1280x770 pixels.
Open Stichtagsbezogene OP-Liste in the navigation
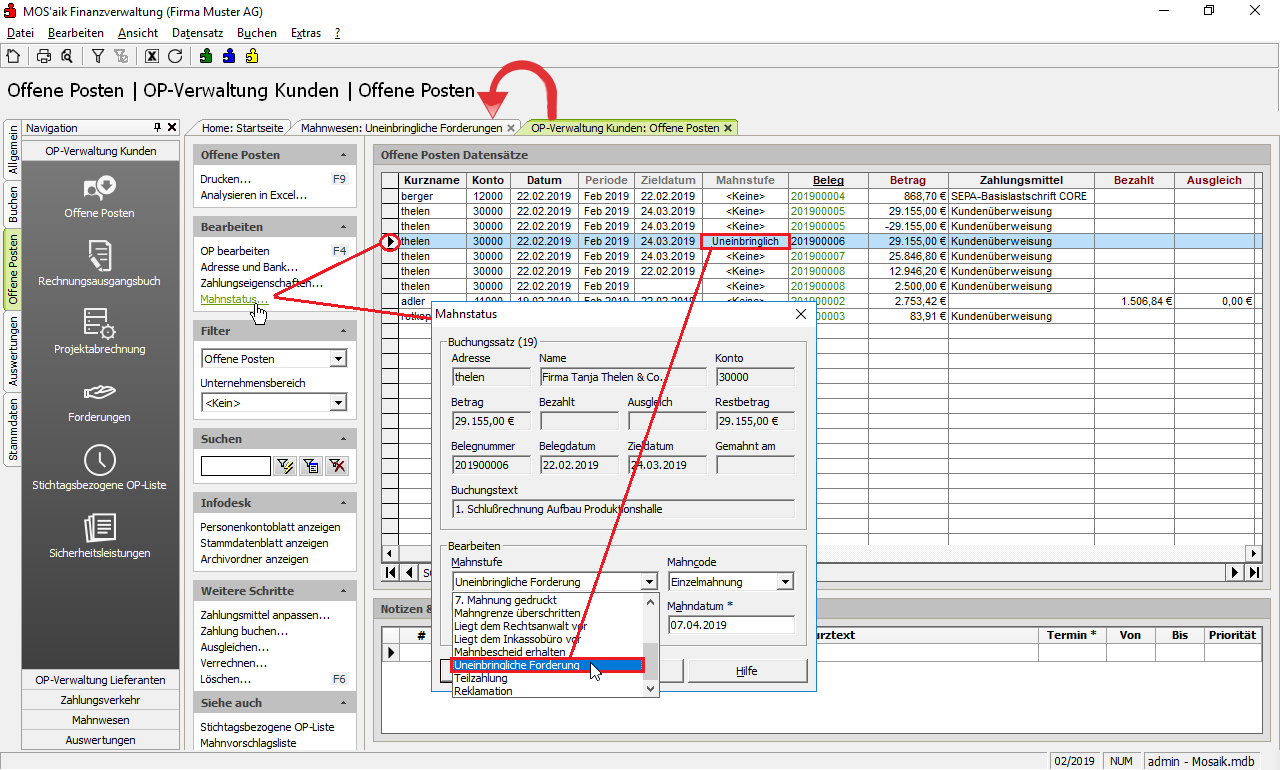pos(99,468)
